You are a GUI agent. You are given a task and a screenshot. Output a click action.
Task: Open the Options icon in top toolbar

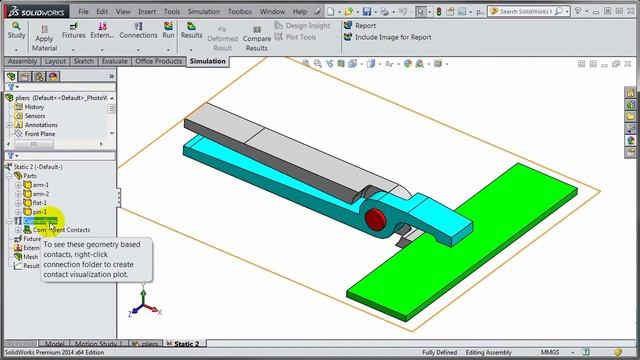coord(462,11)
